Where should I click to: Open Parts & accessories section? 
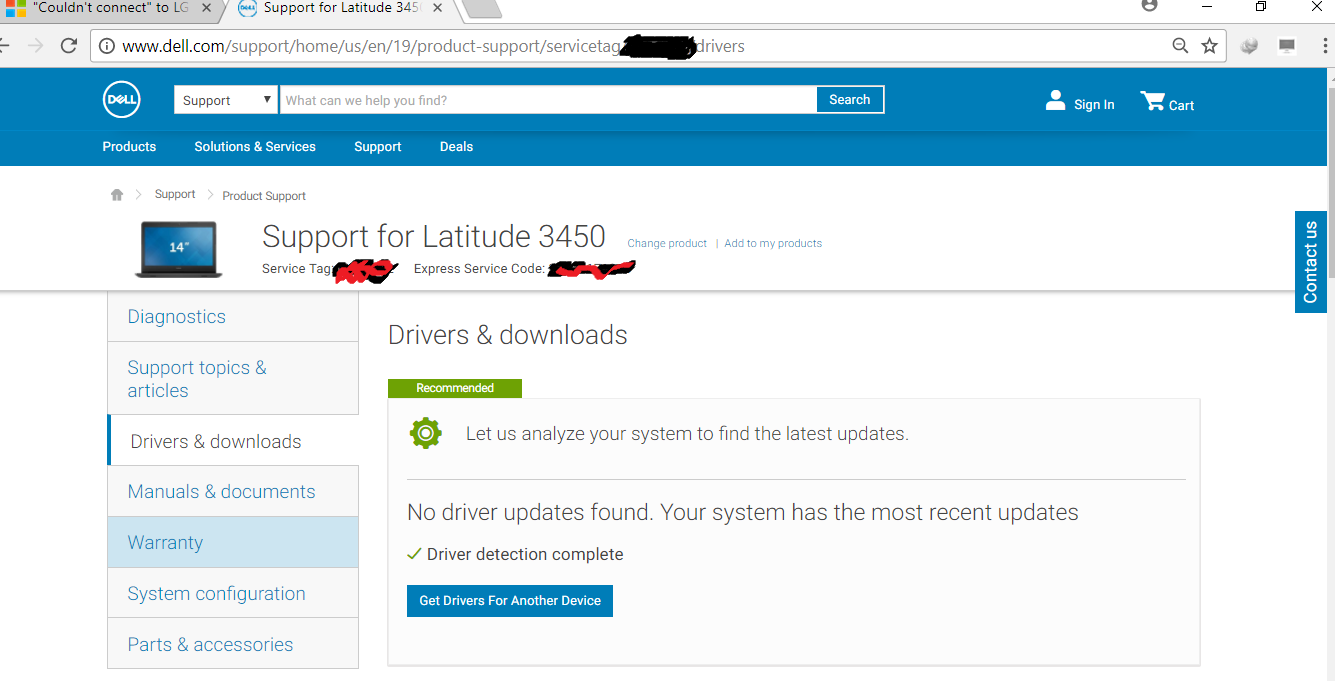coord(233,644)
